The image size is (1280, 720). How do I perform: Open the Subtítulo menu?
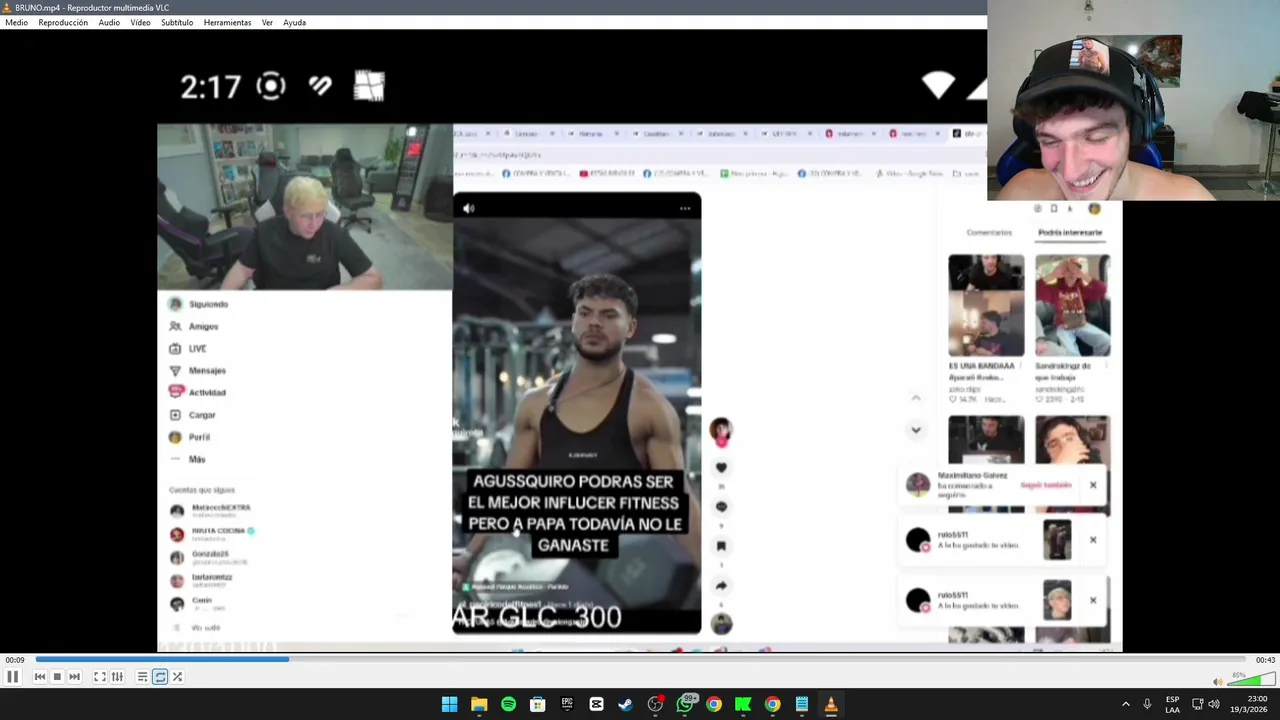pos(177,22)
